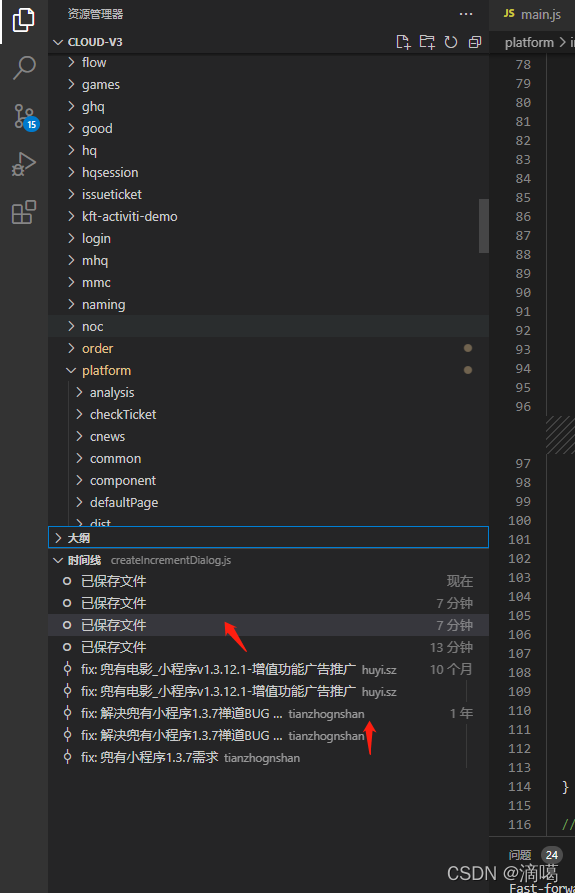This screenshot has width=575, height=893.
Task: Open Source Control with 15 changes
Action: pyautogui.click(x=25, y=117)
